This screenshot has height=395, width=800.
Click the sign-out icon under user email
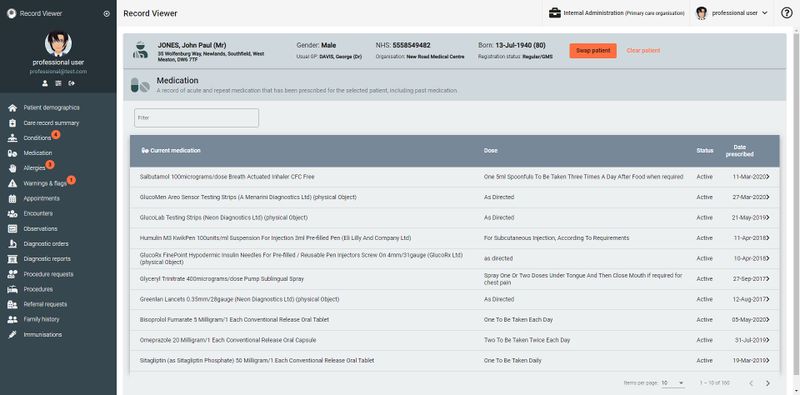[71, 83]
